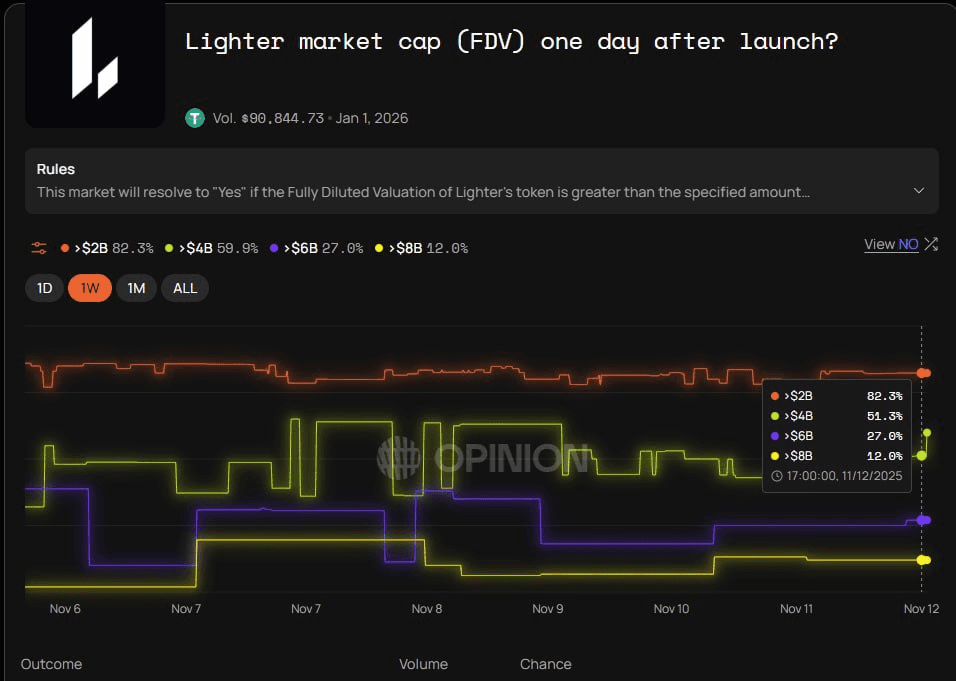The width and height of the screenshot is (956, 681).
Task: Click the Nov 9 label on time axis
Action: click(x=548, y=608)
